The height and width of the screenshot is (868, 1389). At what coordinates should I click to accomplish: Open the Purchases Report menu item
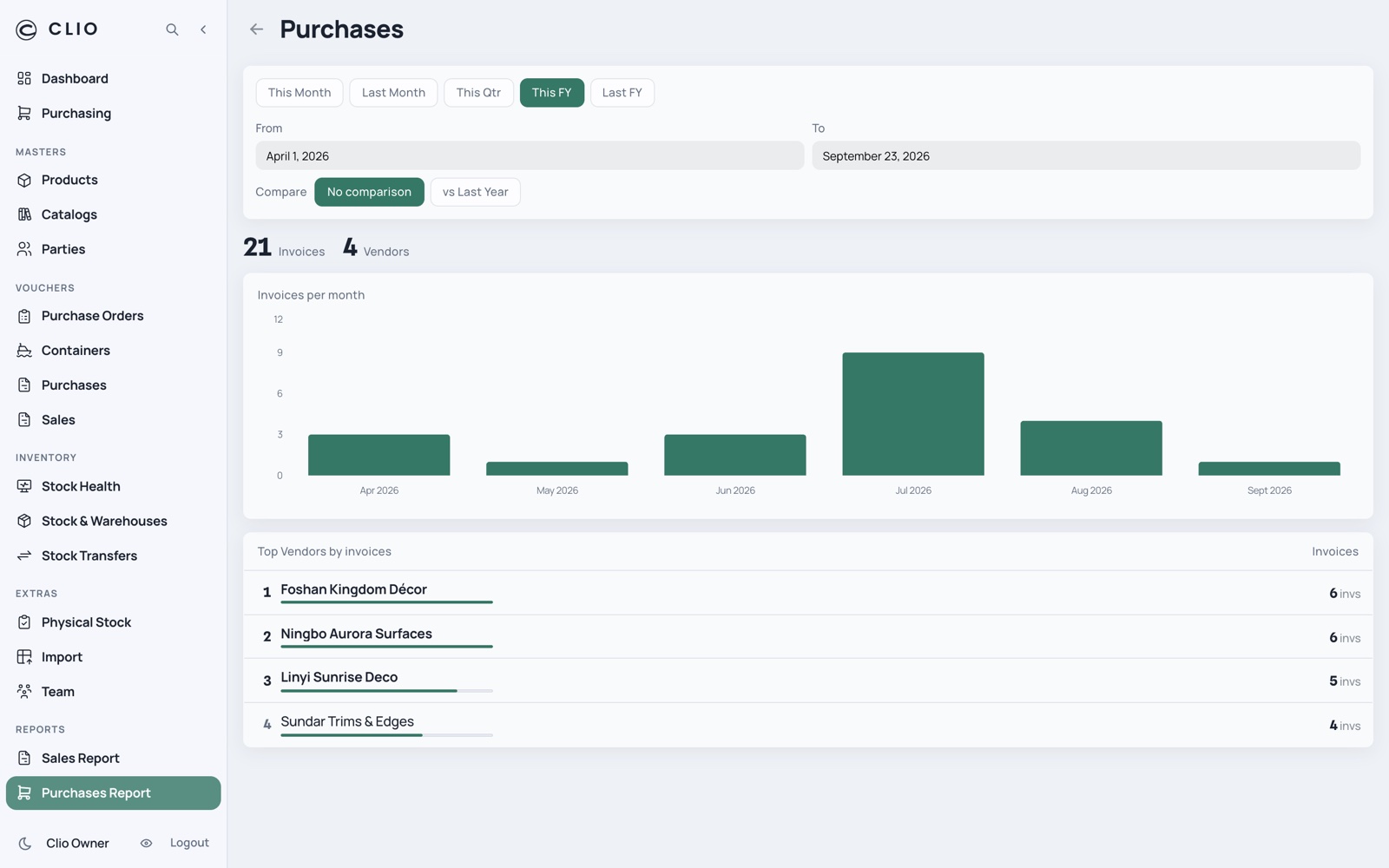tap(114, 793)
